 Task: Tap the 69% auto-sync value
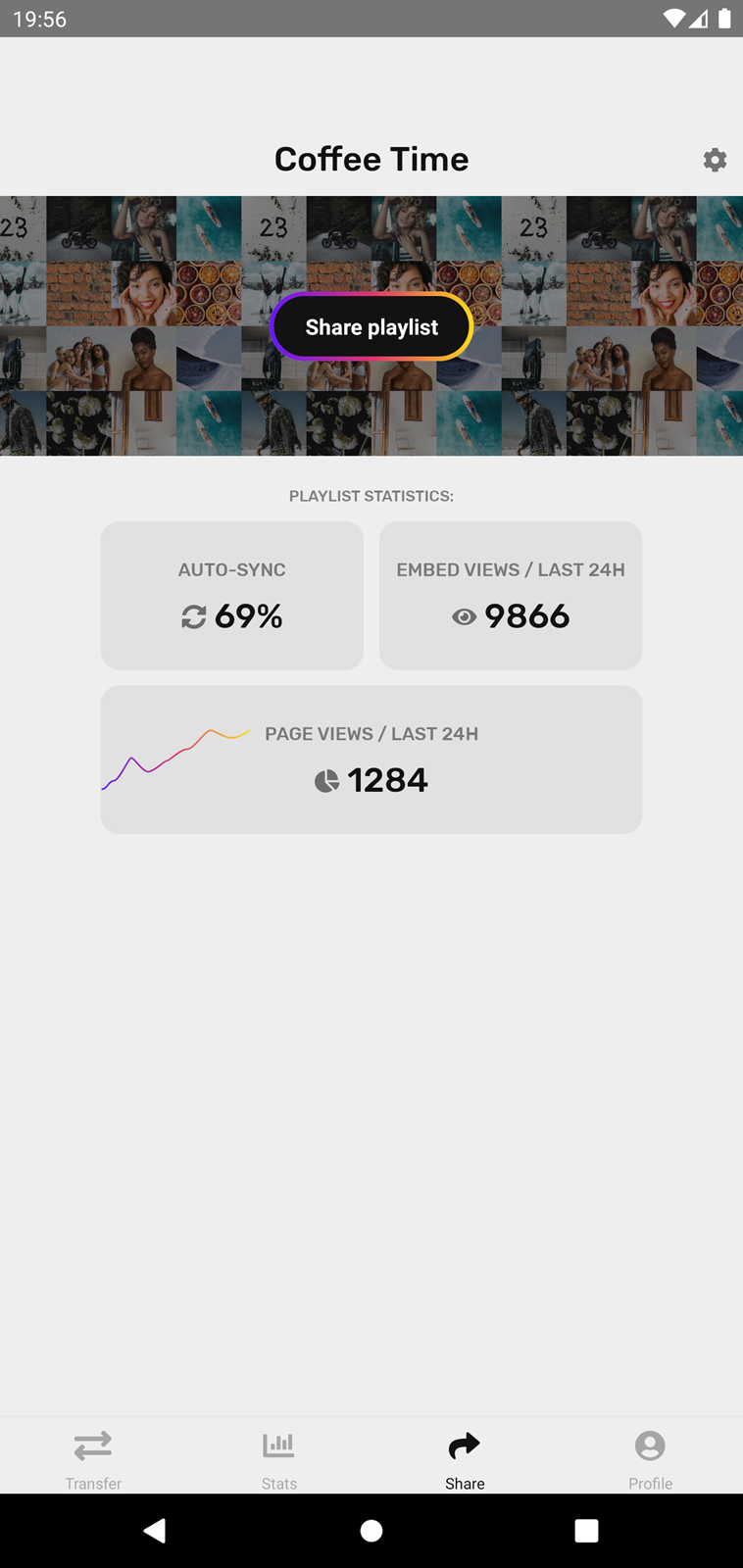249,616
